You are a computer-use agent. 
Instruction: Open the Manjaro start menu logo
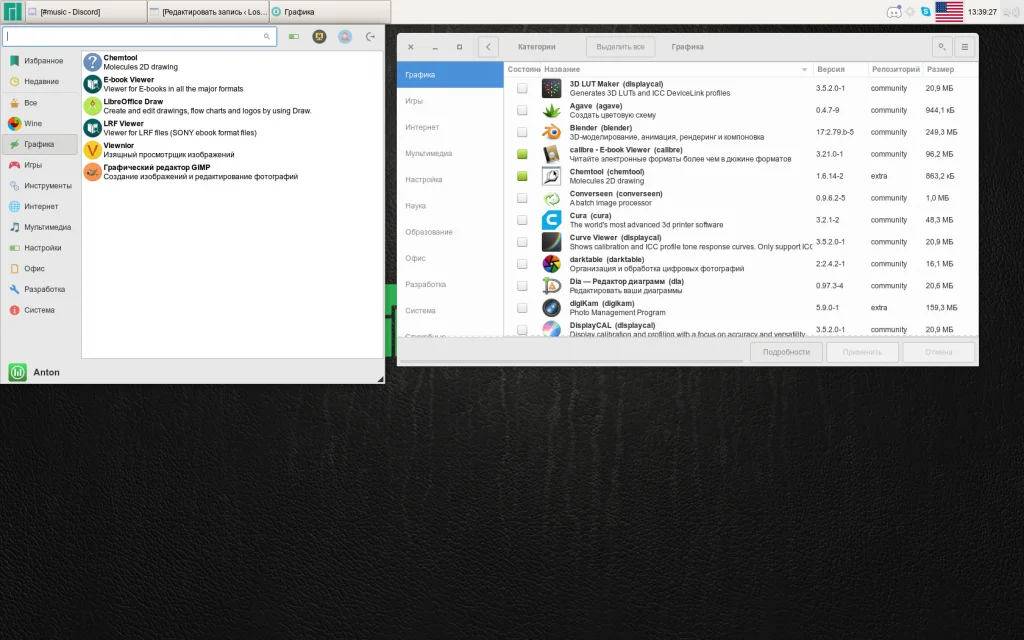12,11
